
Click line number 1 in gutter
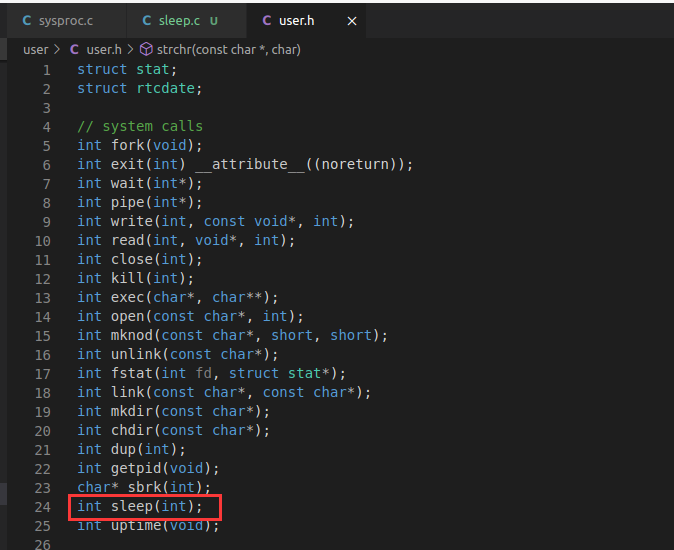[46, 70]
